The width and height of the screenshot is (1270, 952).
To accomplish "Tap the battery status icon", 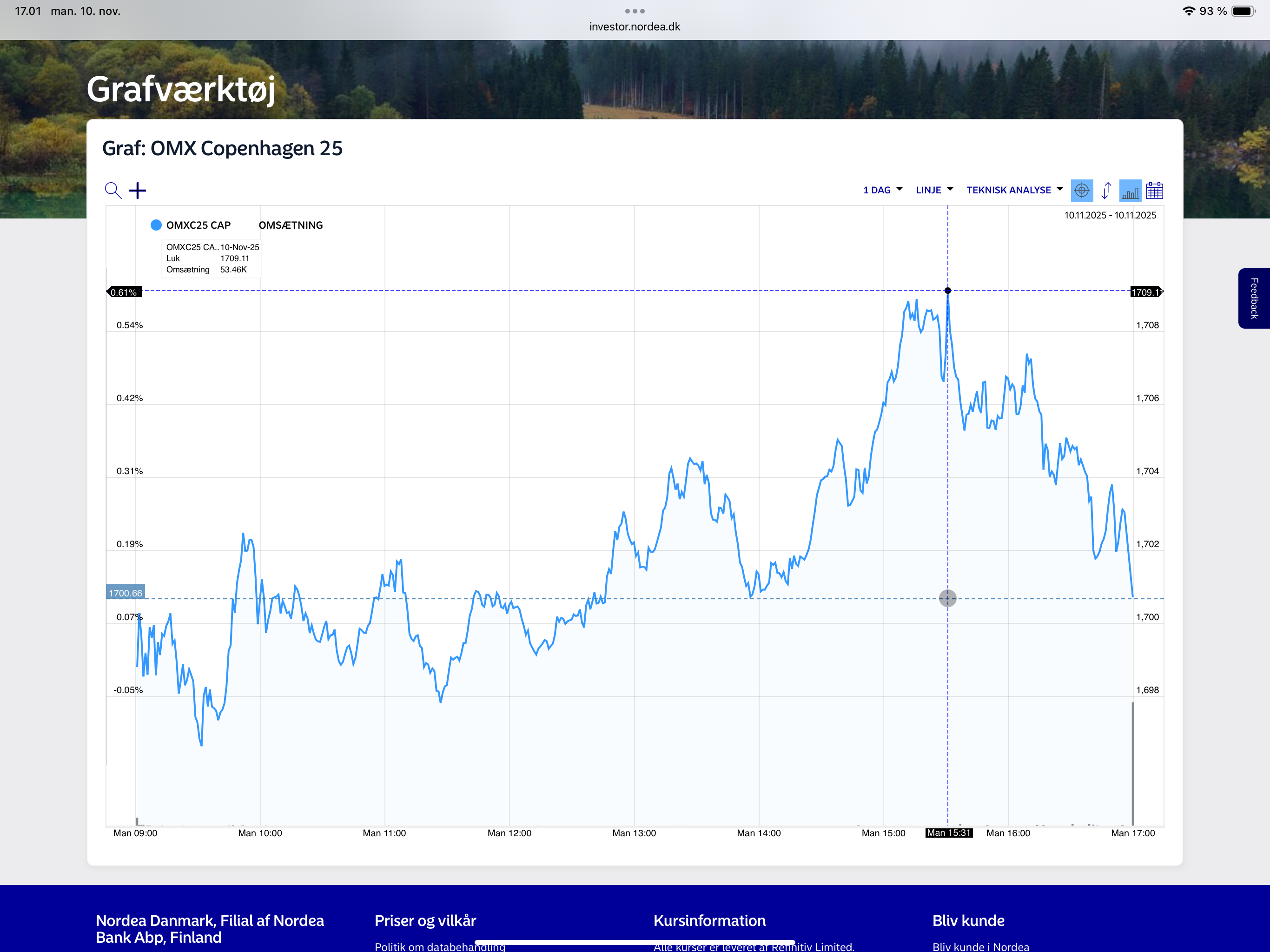I will (1244, 11).
